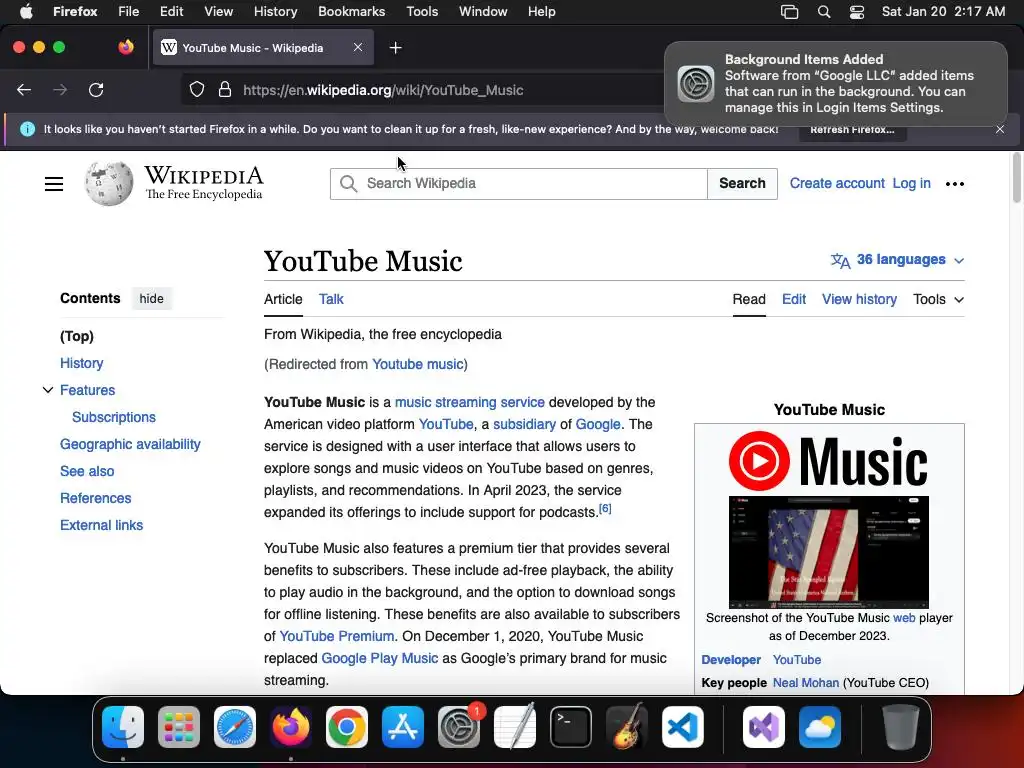Switch to the Talk tab
The image size is (1024, 768).
pyautogui.click(x=331, y=299)
